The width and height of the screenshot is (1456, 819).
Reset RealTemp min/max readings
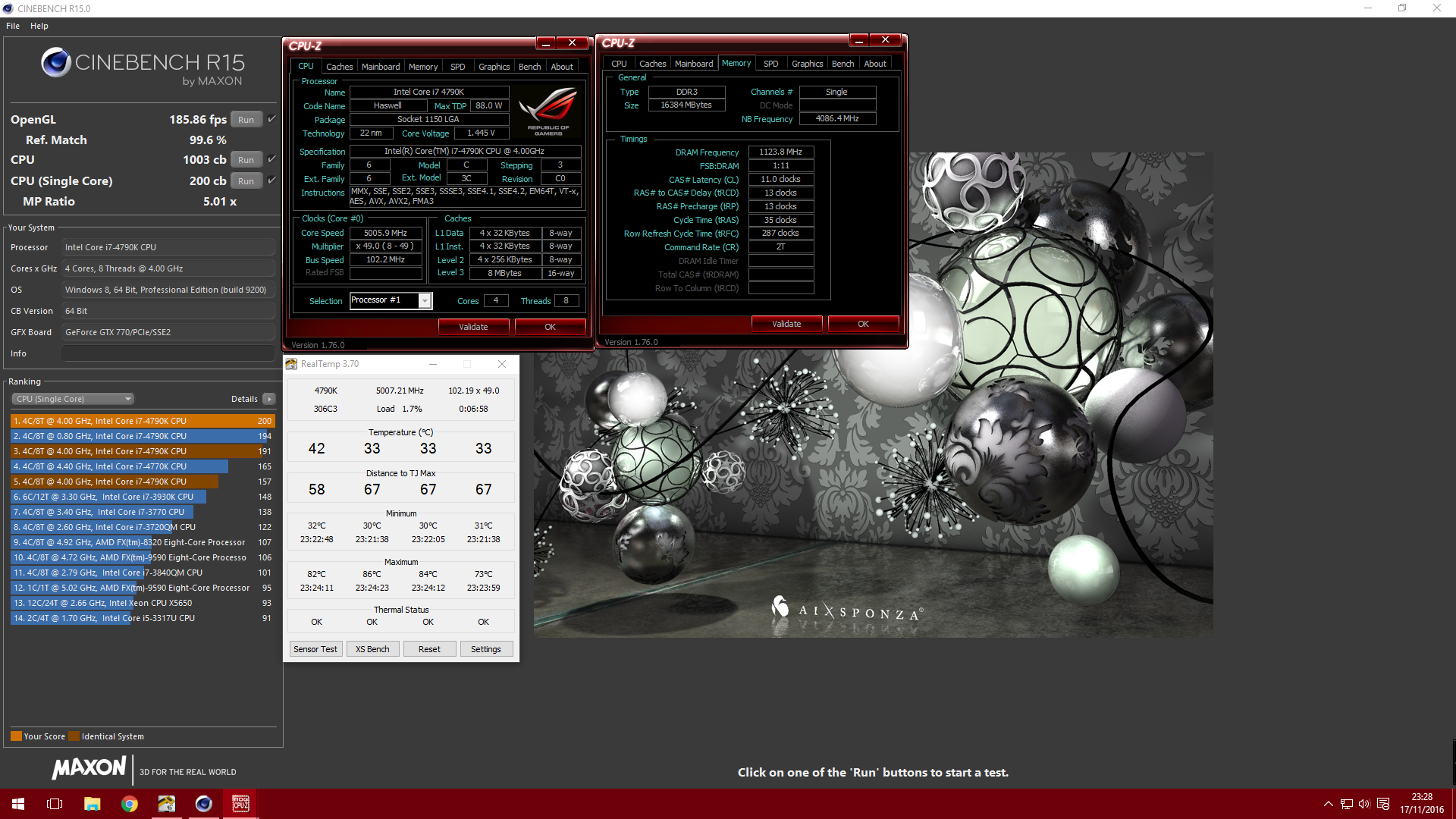tap(429, 649)
